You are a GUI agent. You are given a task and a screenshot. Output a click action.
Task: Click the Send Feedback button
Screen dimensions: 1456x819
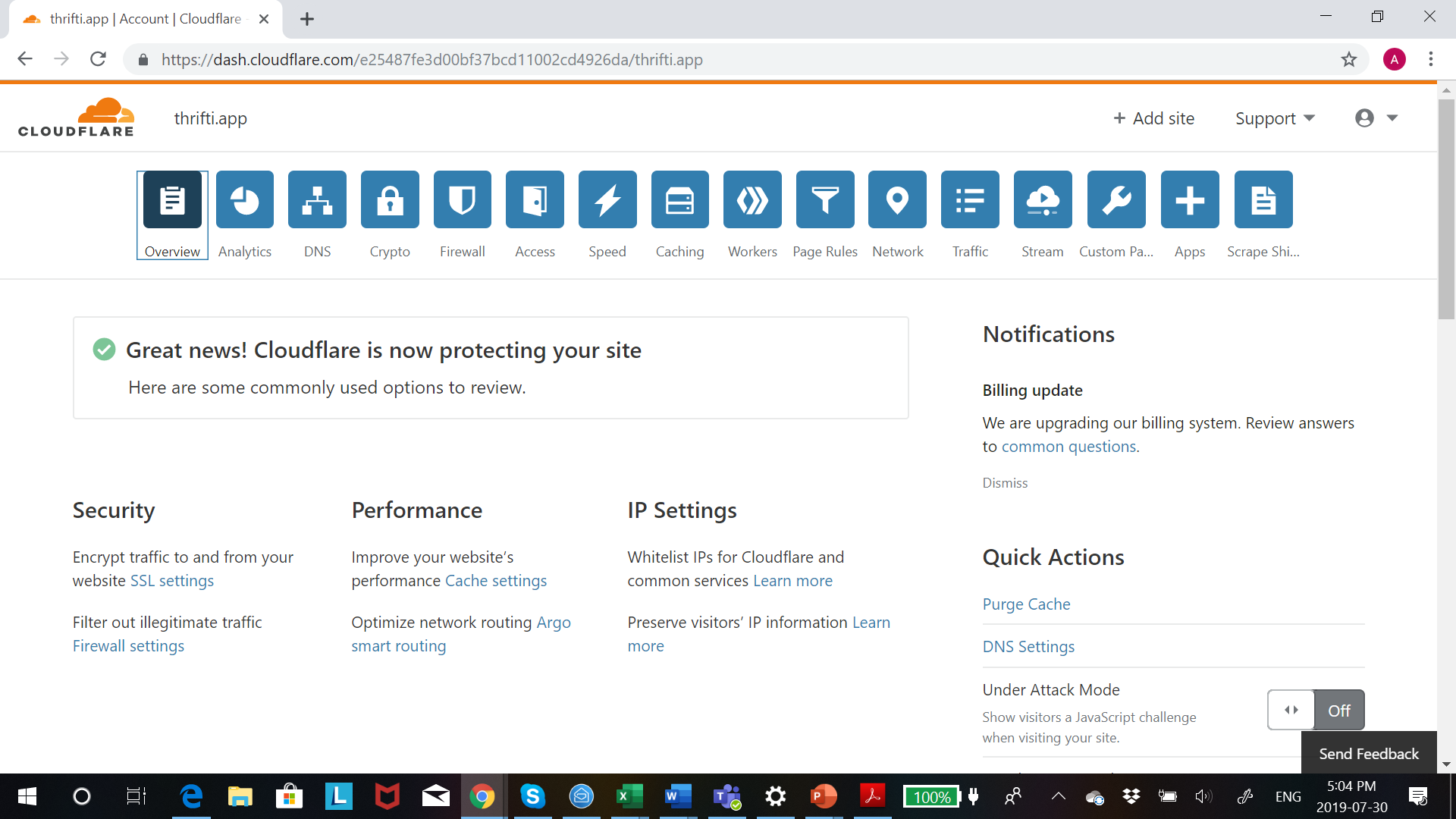click(x=1369, y=753)
